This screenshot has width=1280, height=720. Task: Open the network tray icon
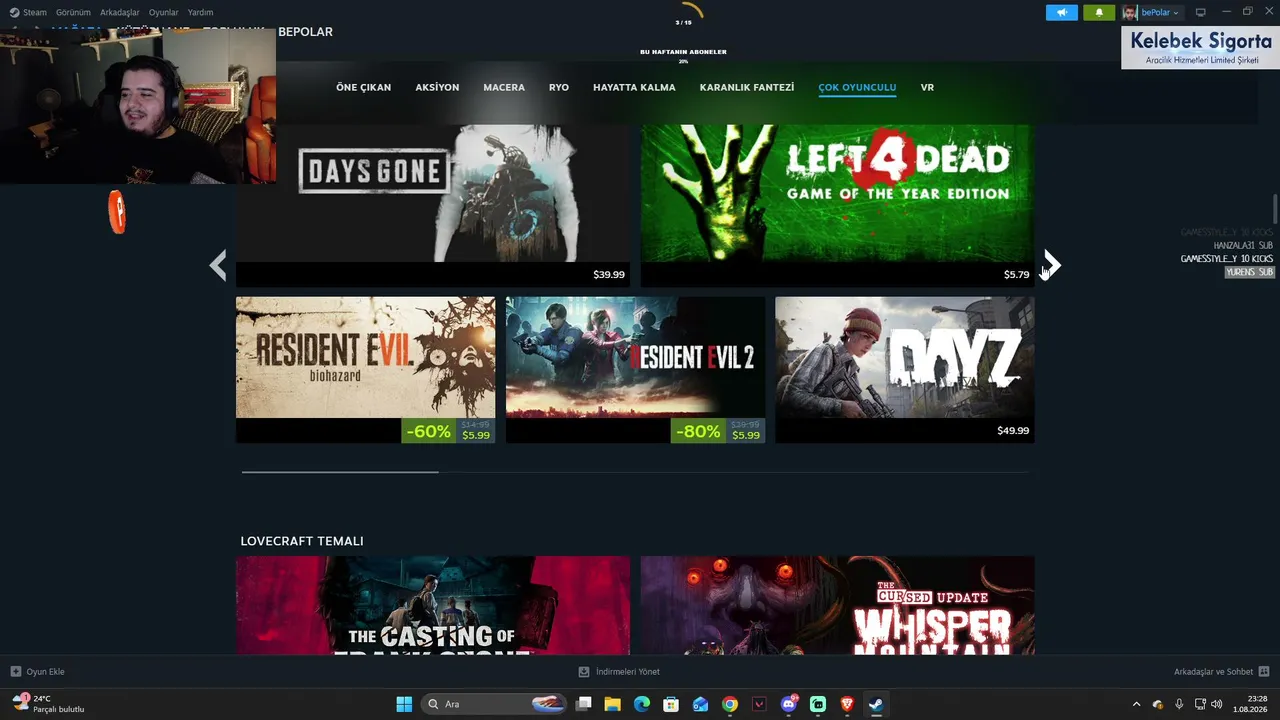pos(1200,704)
